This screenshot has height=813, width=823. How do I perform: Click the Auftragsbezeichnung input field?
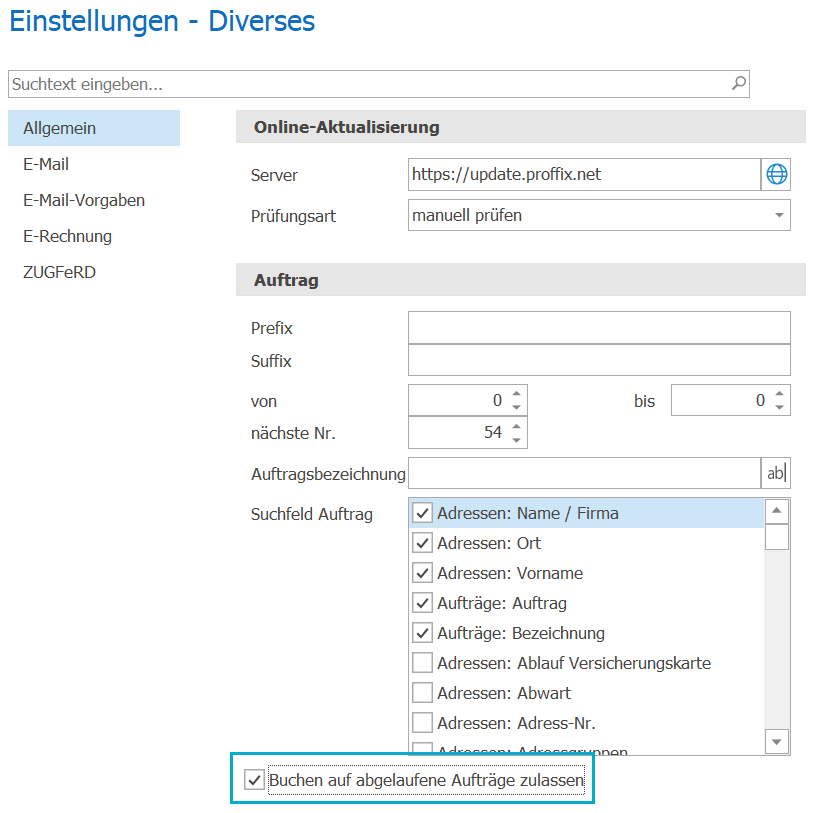tap(584, 473)
